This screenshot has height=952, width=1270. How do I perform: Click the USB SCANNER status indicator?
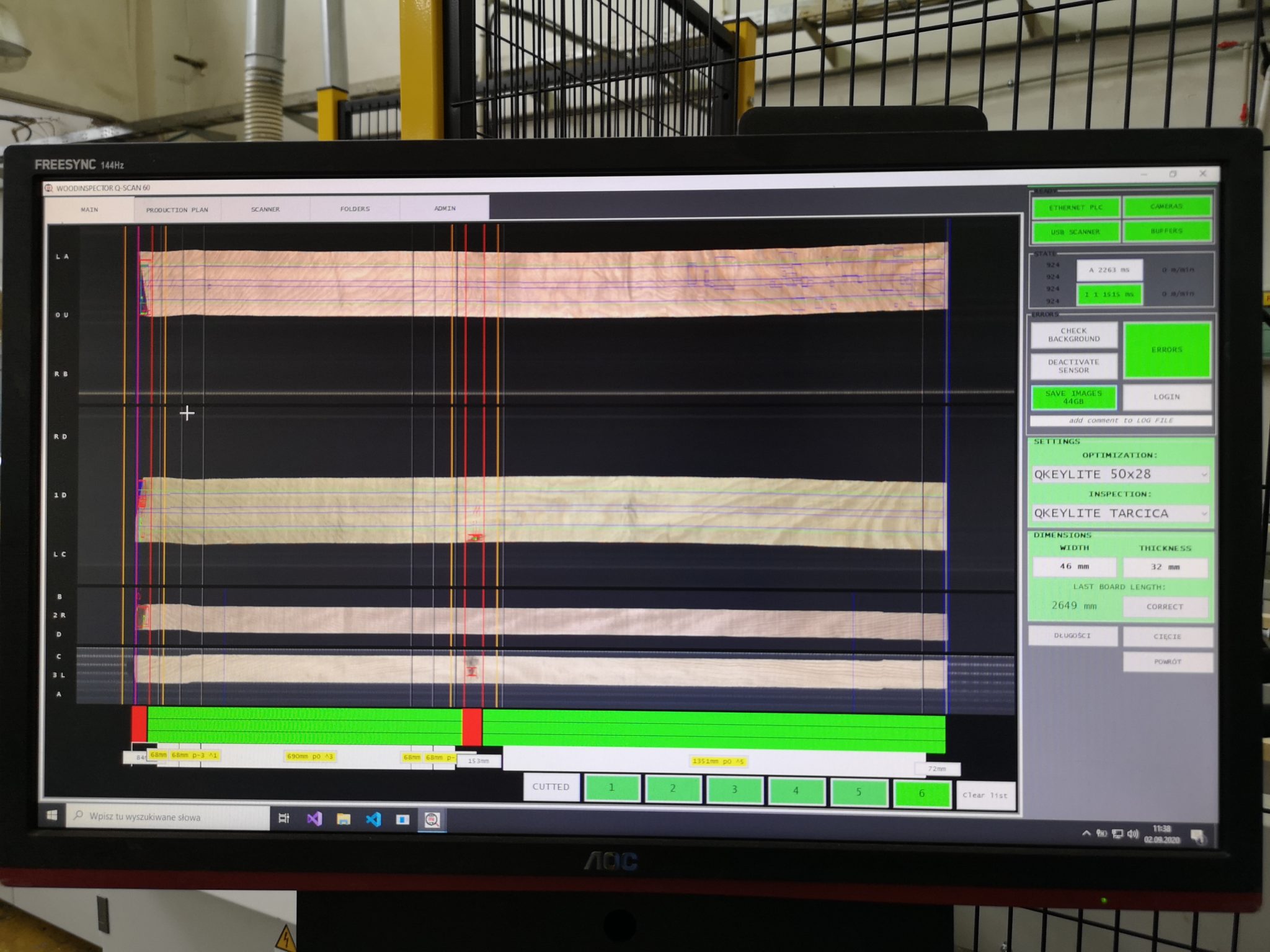[x=1076, y=232]
